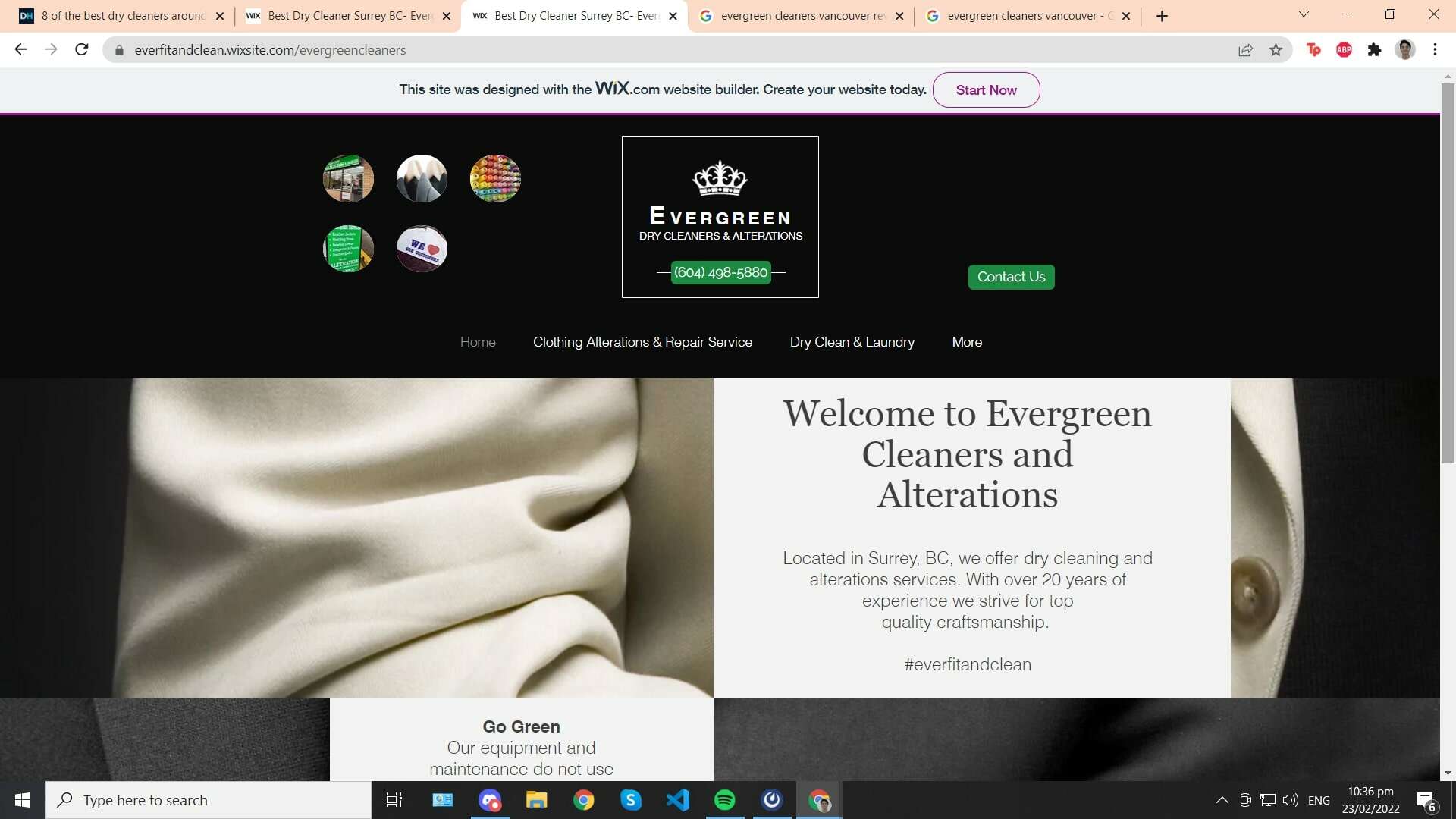
Task: Open the 'We love our customers' thumbnail
Action: point(422,249)
